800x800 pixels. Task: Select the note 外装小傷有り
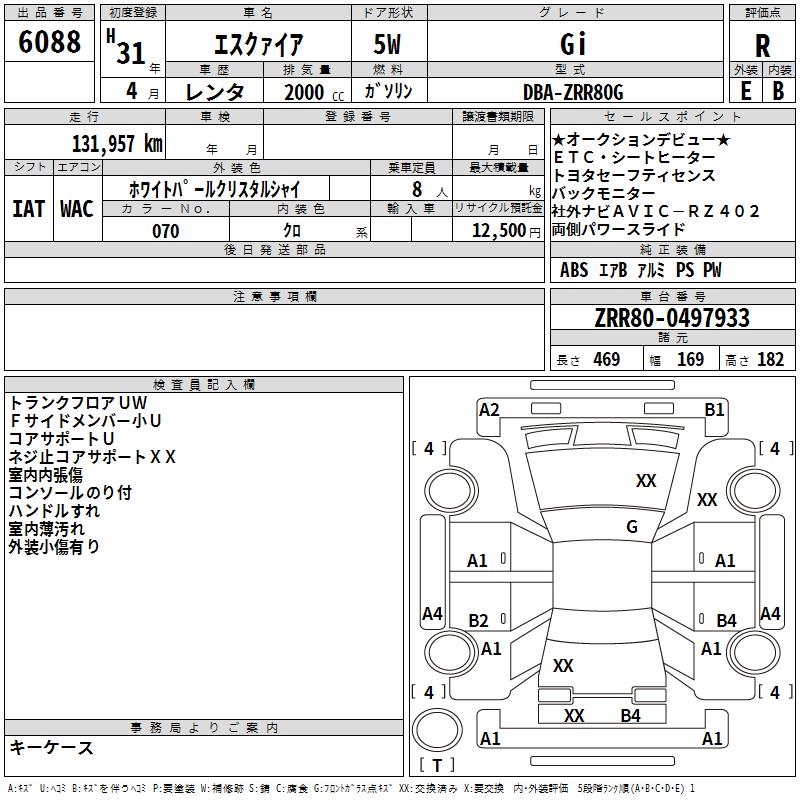pos(54,546)
